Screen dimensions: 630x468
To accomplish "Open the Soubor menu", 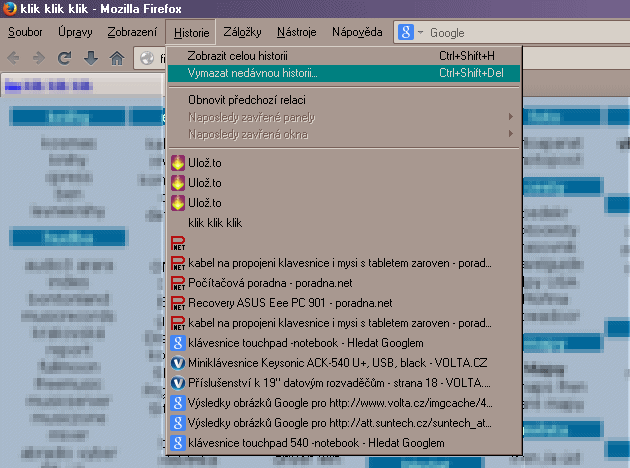I will click(25, 32).
